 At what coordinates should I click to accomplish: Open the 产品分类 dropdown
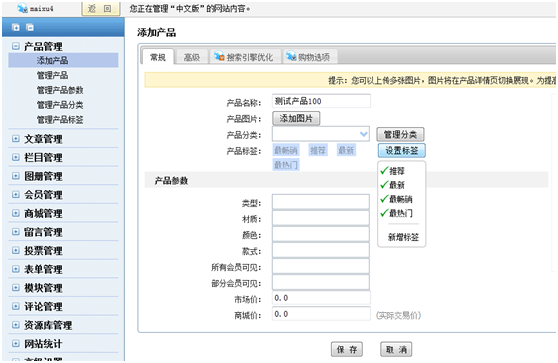[321, 134]
